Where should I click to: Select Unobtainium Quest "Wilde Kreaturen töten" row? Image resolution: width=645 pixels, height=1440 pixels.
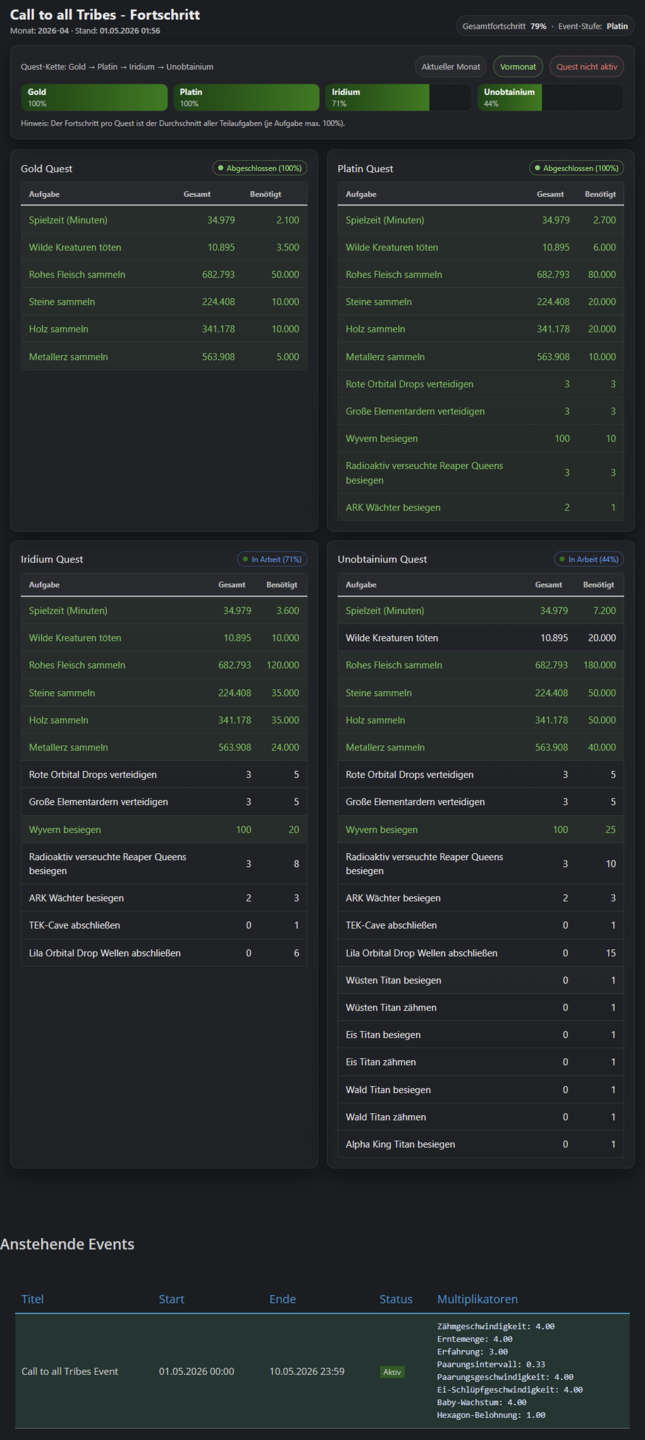[481, 638]
